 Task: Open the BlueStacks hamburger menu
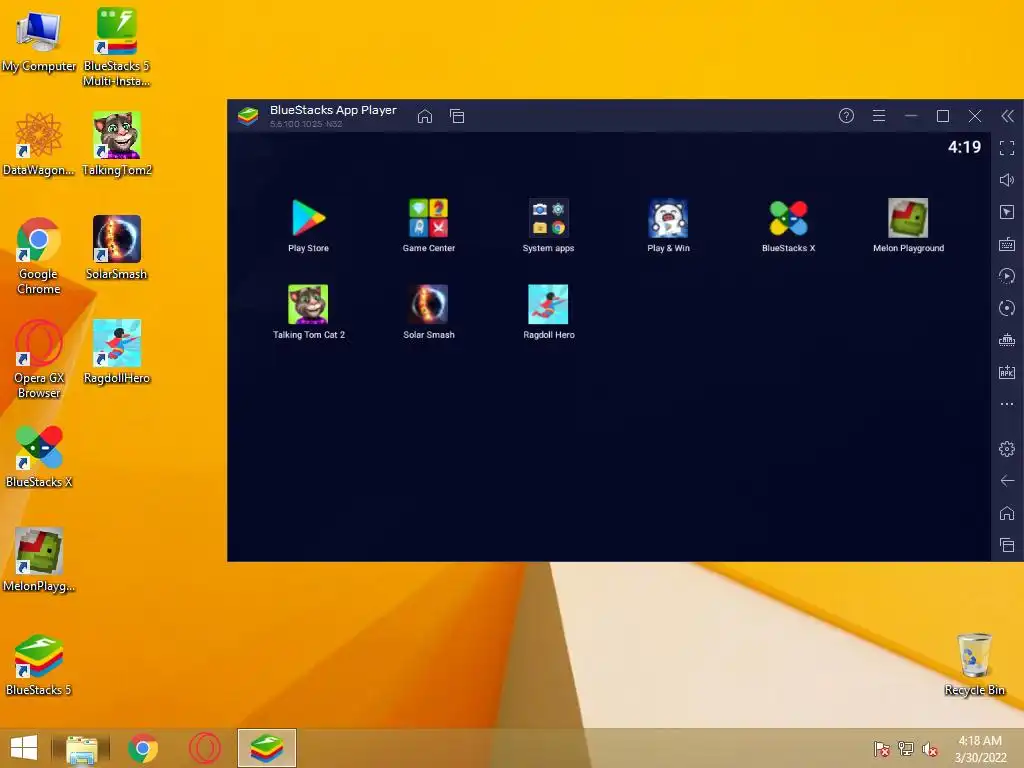(x=879, y=116)
